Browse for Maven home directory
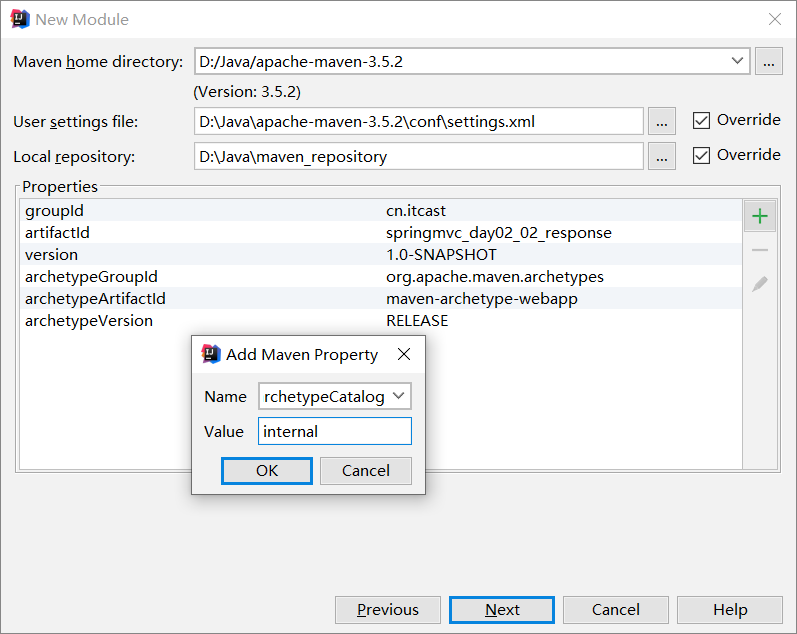This screenshot has width=797, height=634. pos(769,62)
